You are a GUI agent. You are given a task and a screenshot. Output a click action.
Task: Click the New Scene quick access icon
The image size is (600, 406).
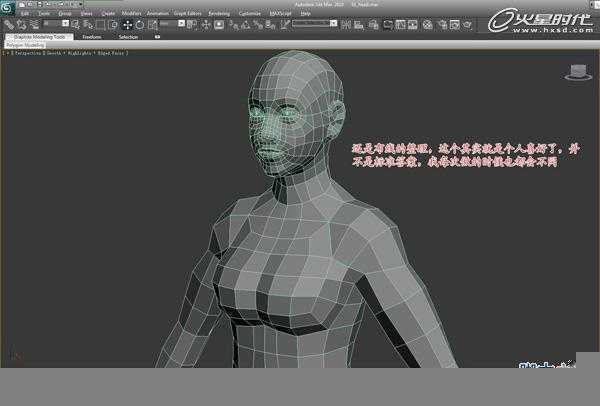pyautogui.click(x=22, y=4)
